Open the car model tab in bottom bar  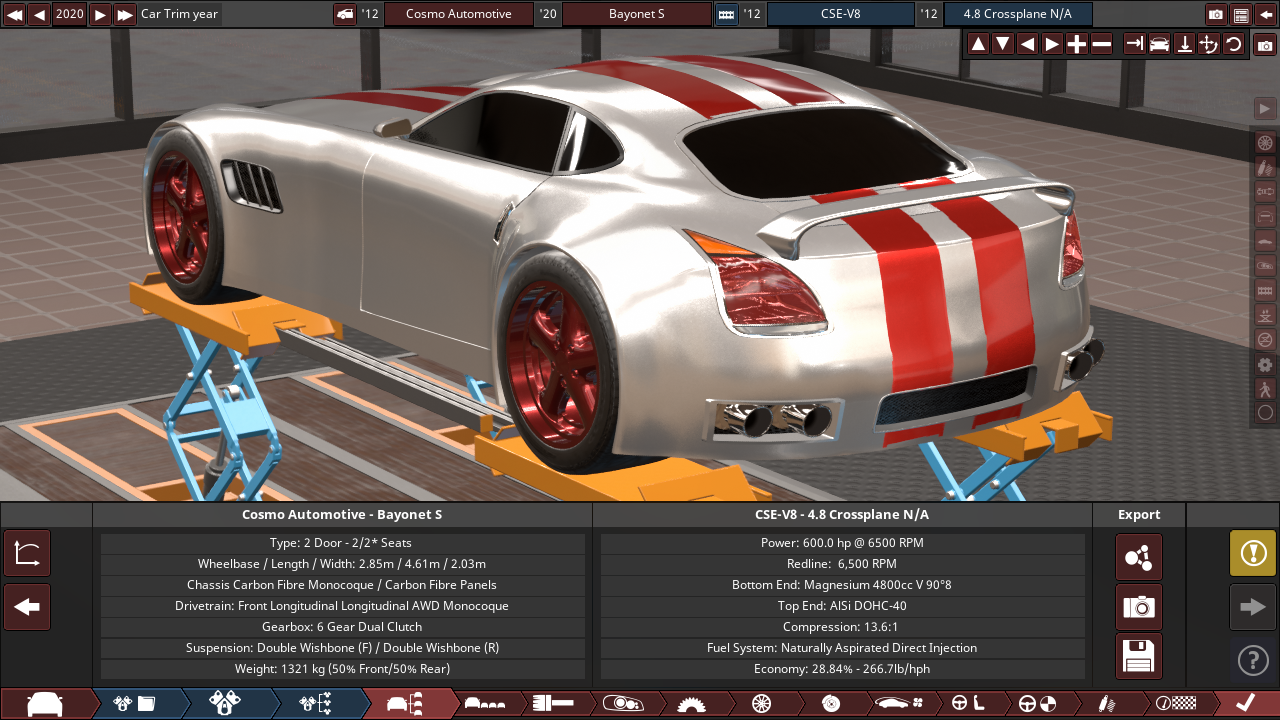pos(45,703)
